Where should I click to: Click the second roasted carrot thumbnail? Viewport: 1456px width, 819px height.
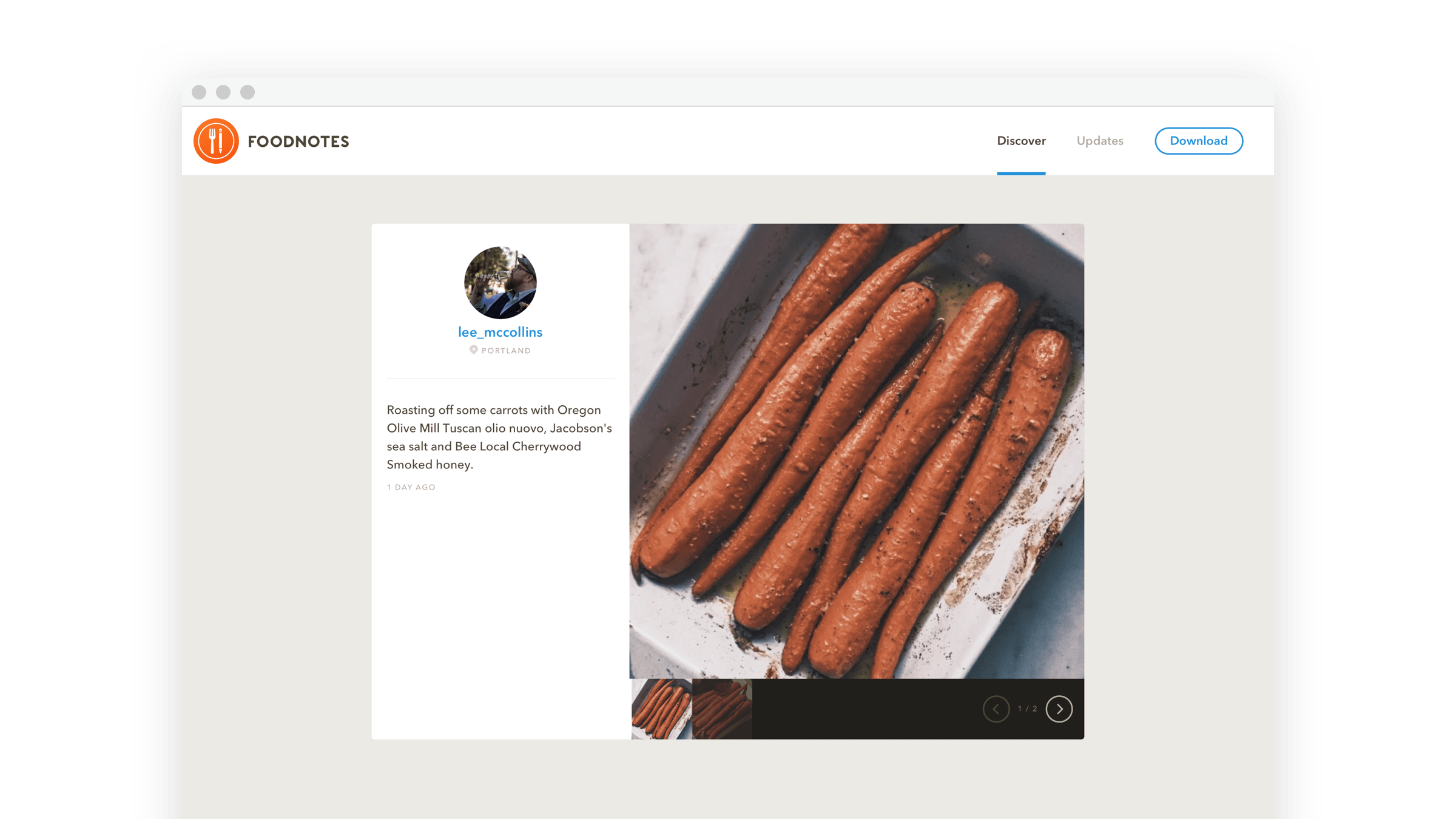click(x=721, y=708)
